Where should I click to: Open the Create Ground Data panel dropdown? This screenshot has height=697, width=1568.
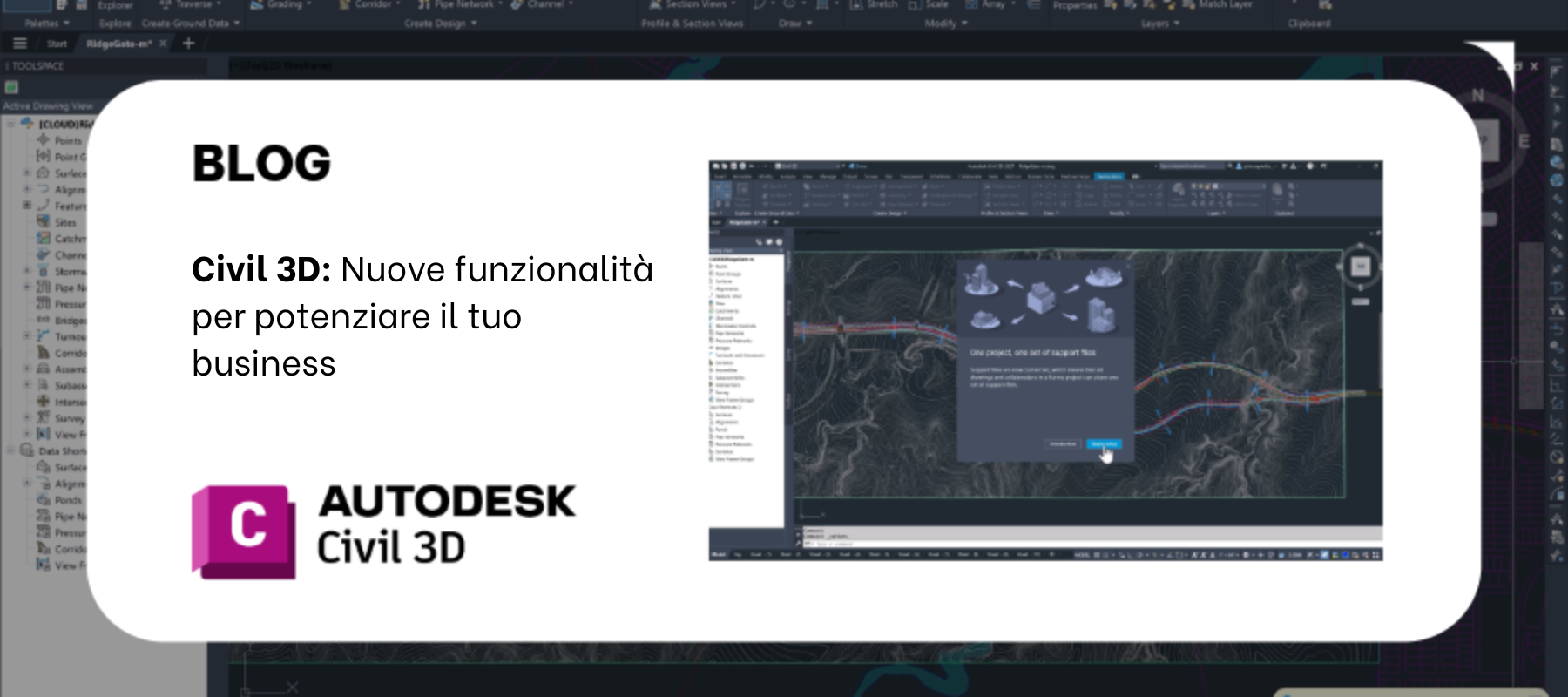click(x=191, y=24)
